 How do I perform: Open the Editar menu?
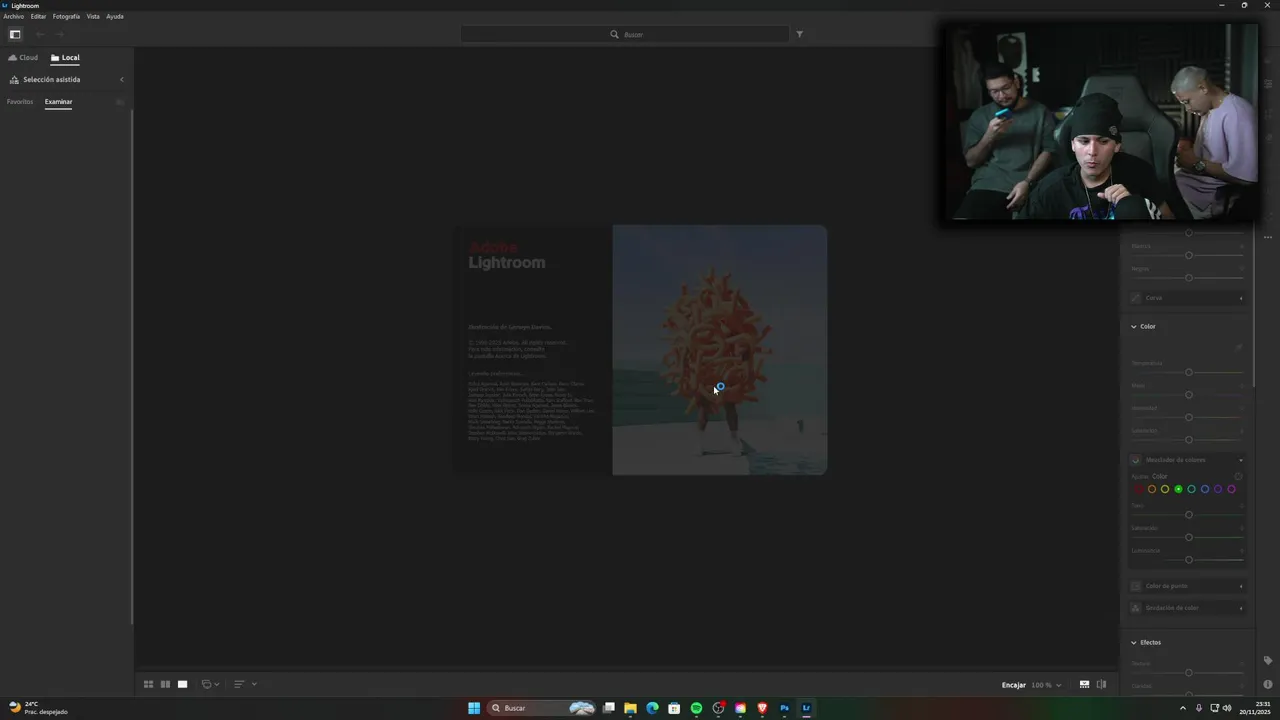38,16
